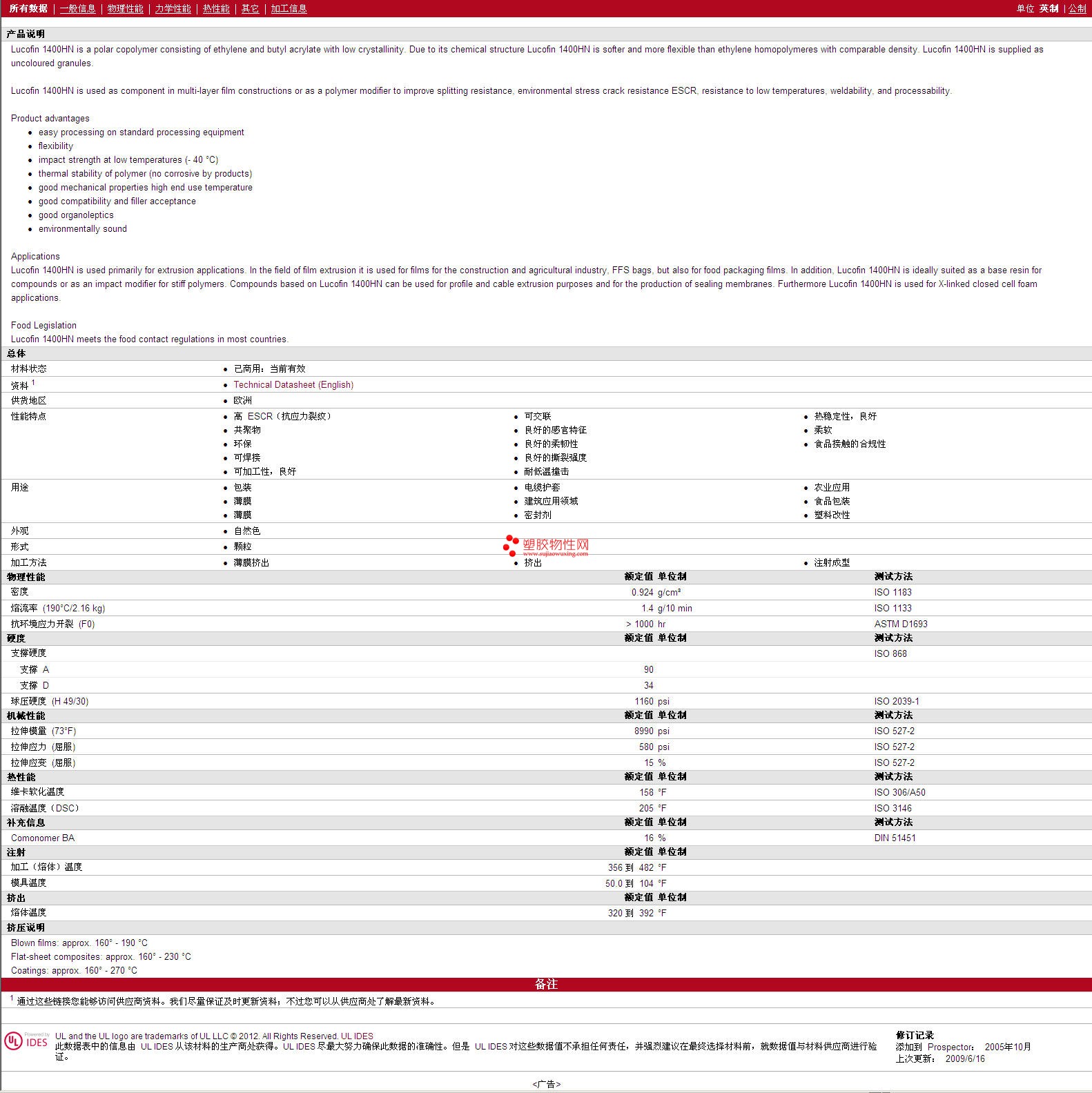The height and width of the screenshot is (1093, 1092).
Task: Switch to the 物理性能 tab
Action: [x=125, y=8]
